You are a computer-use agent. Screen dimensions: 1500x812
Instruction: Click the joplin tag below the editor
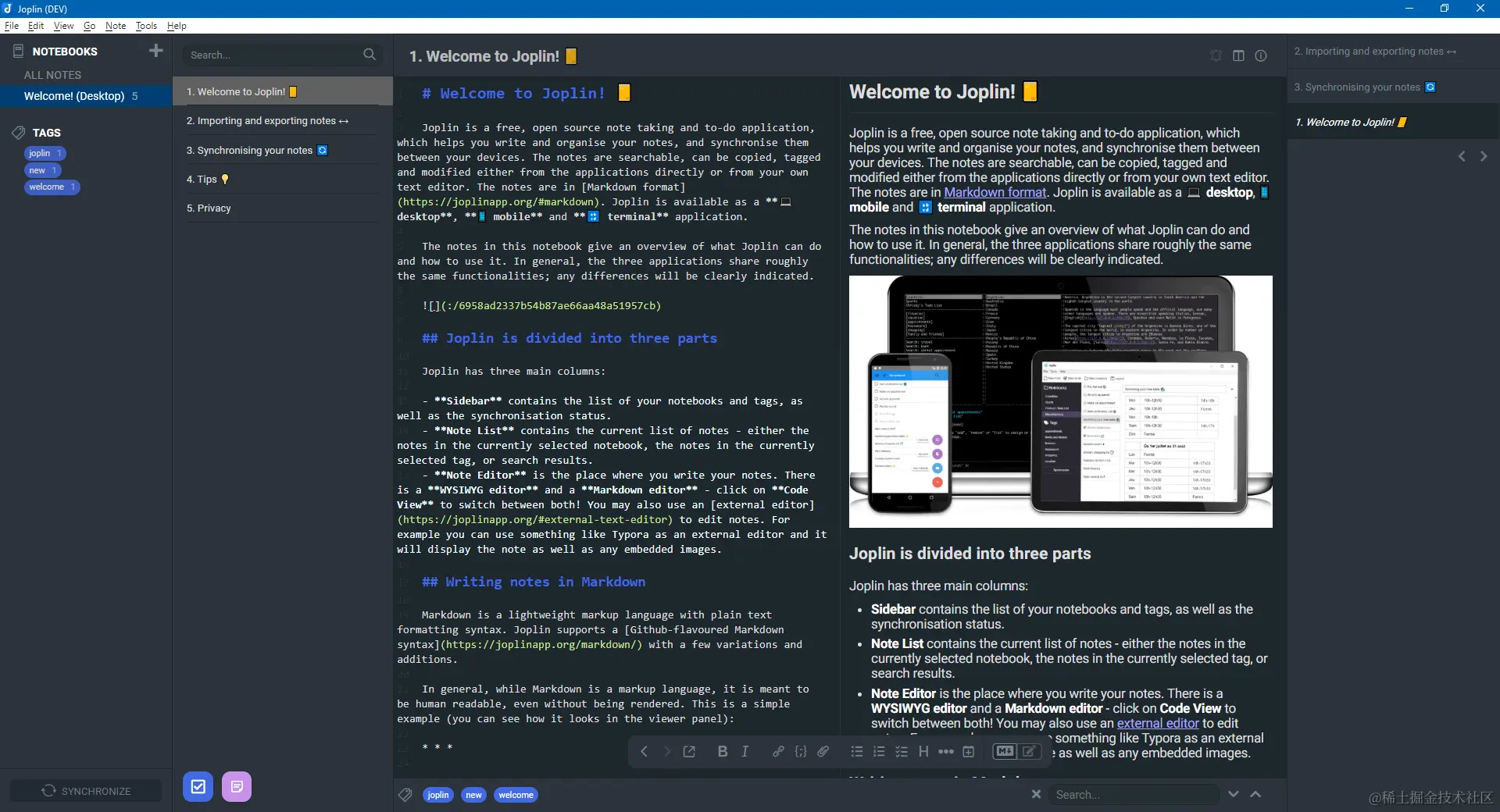(x=438, y=795)
